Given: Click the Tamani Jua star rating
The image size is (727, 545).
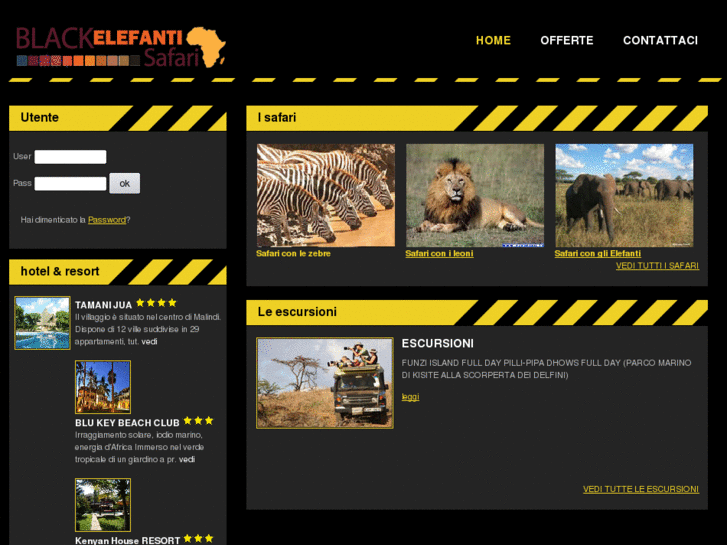Looking at the screenshot, I should 156,303.
